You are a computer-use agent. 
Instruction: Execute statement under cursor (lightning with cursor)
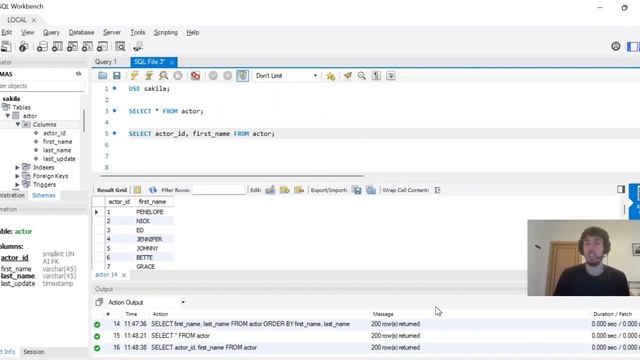(149, 76)
